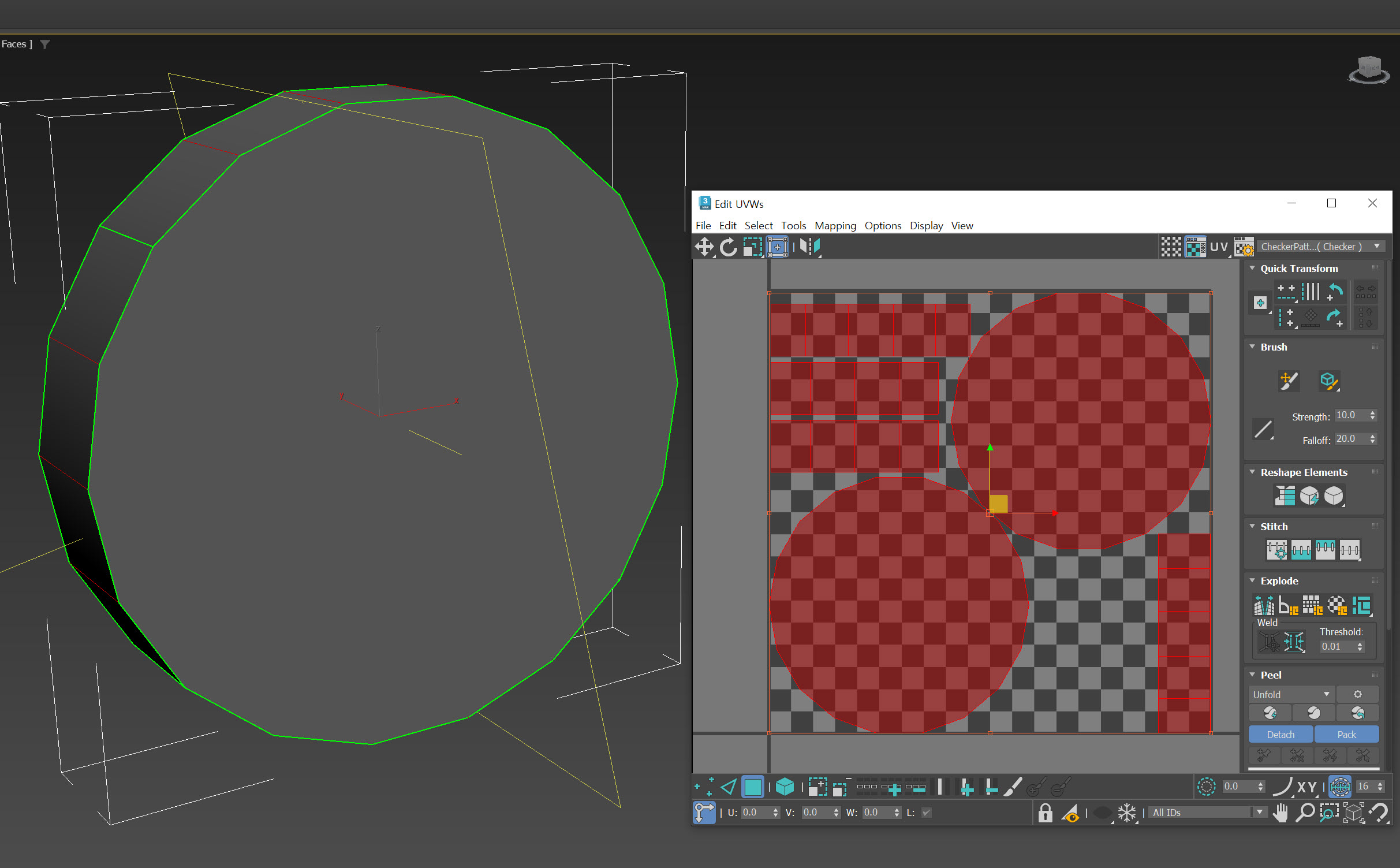Select the Move Selected Subobjects tool
This screenshot has width=1400, height=868.
[704, 247]
